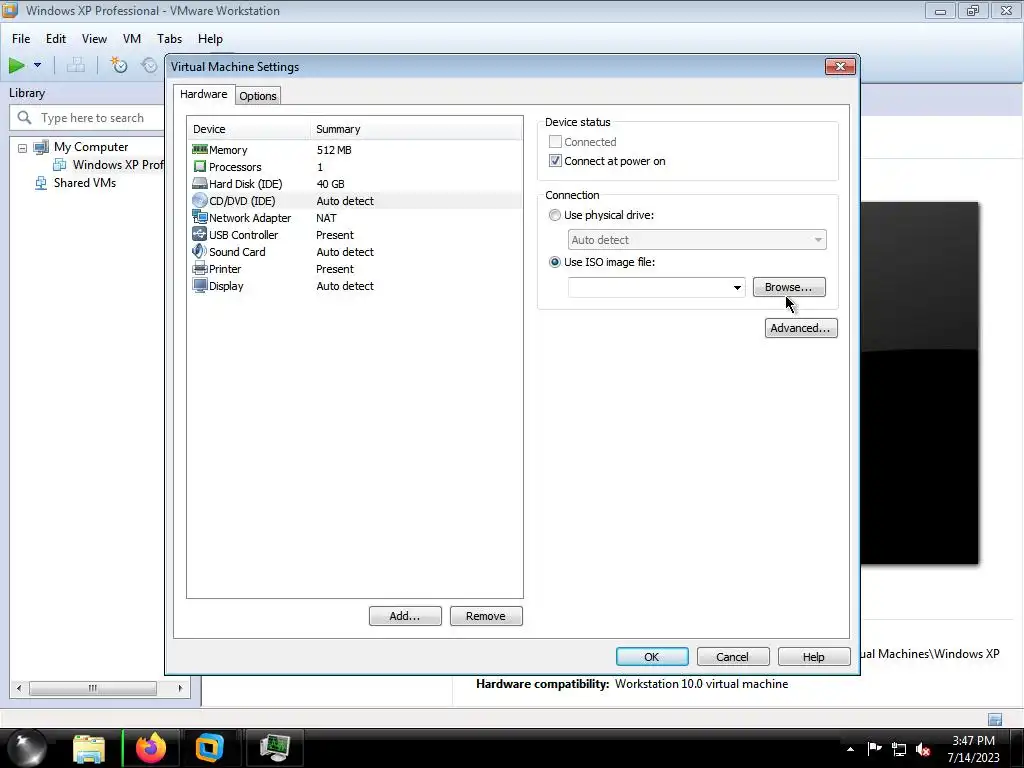The image size is (1024, 768).
Task: Open the Auto detect physical drive dropdown
Action: click(x=697, y=240)
